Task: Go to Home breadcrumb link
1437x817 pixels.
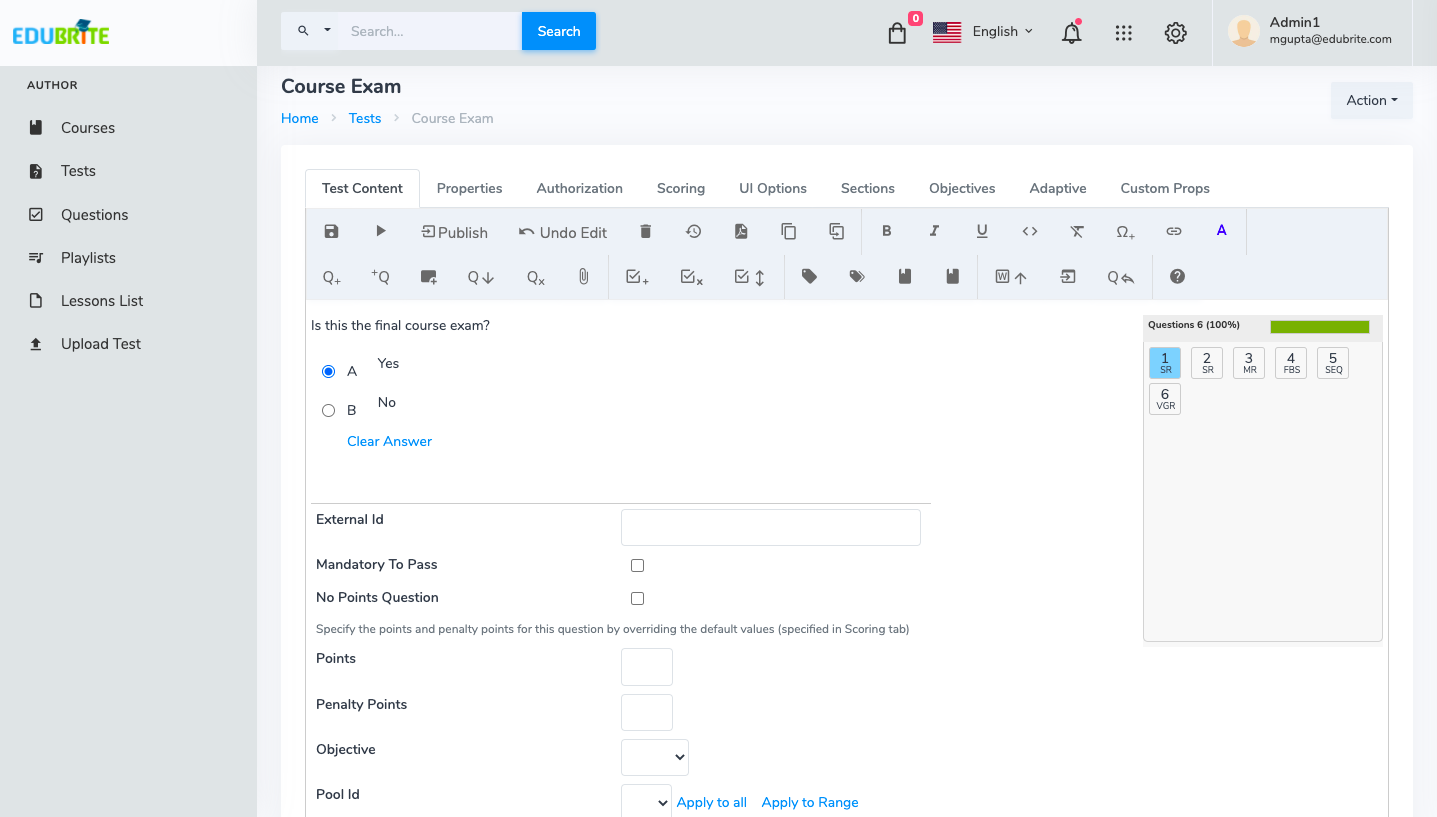Action: tap(300, 118)
